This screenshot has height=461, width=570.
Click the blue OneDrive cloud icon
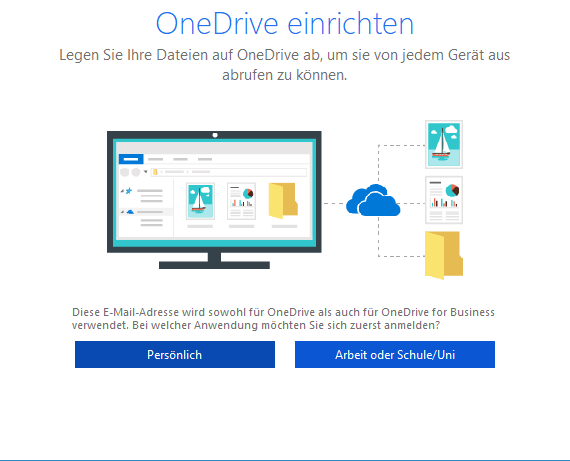pyautogui.click(x=373, y=200)
